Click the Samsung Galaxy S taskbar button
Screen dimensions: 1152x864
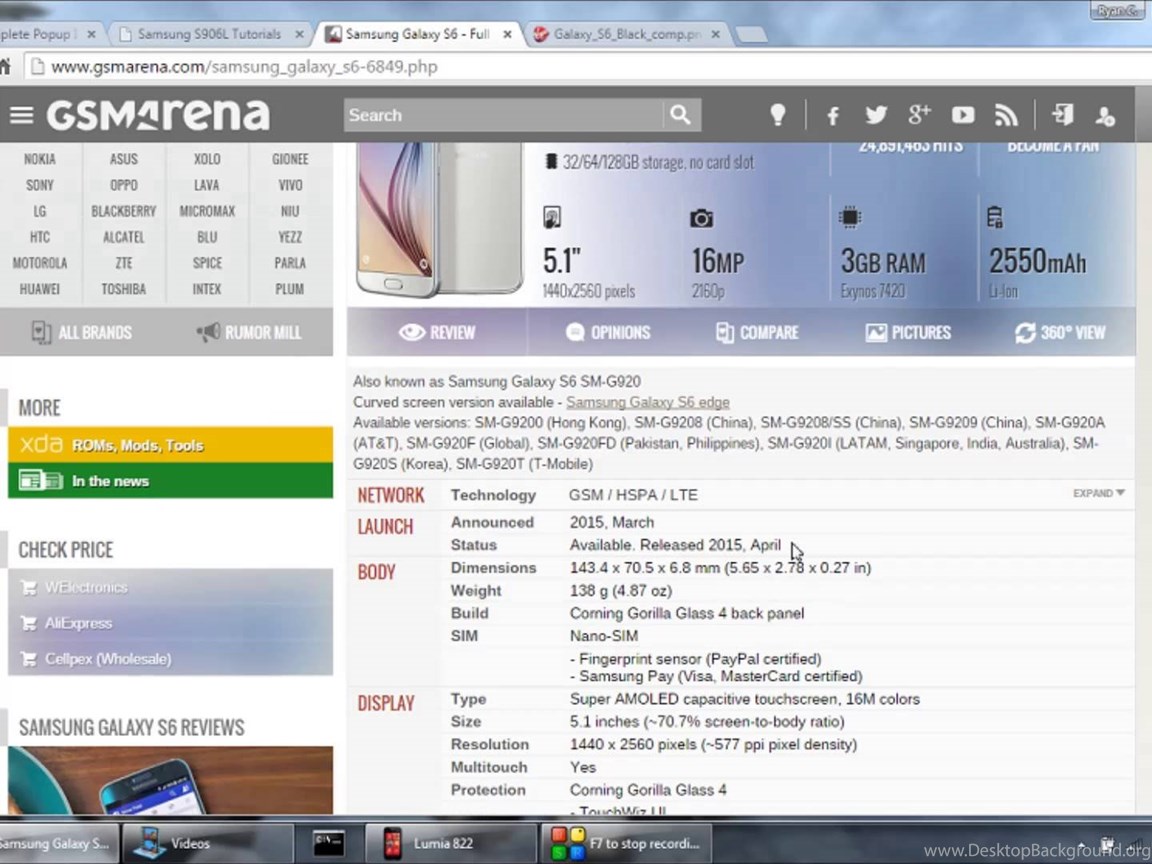pos(58,843)
